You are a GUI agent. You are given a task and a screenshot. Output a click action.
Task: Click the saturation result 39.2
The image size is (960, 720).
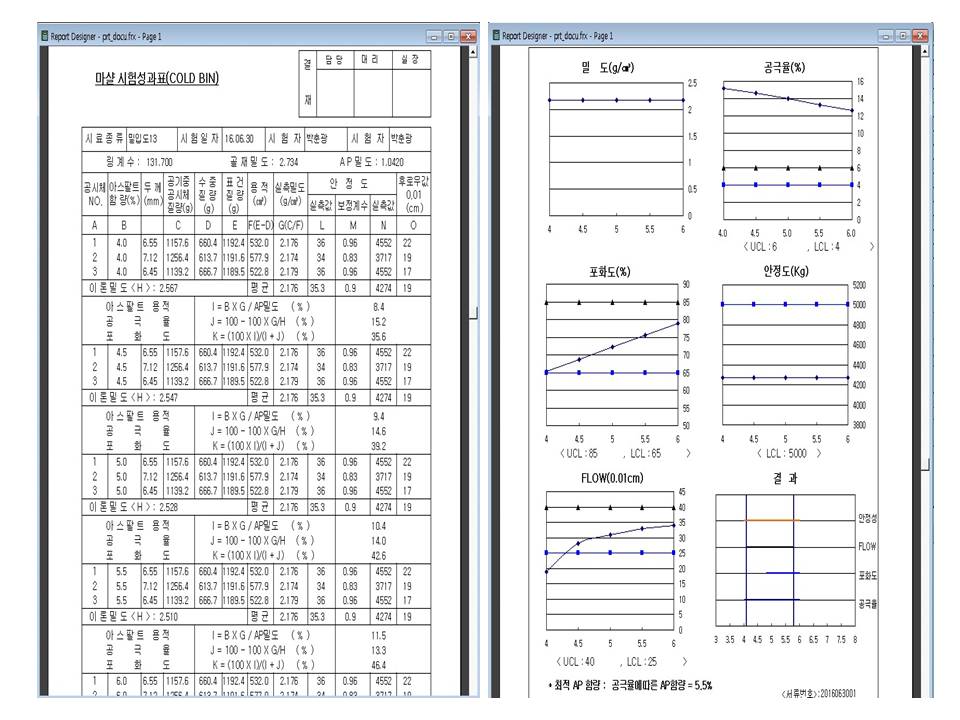pos(378,446)
